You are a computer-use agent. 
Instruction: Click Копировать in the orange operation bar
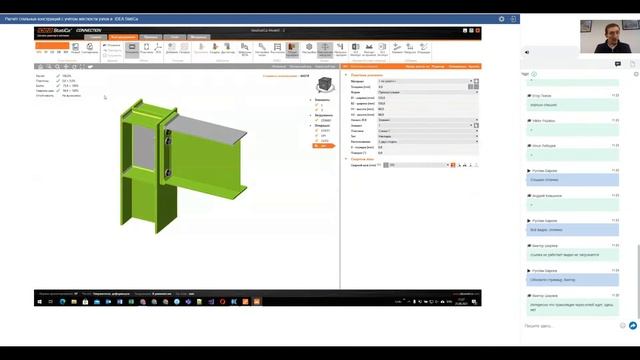457,67
